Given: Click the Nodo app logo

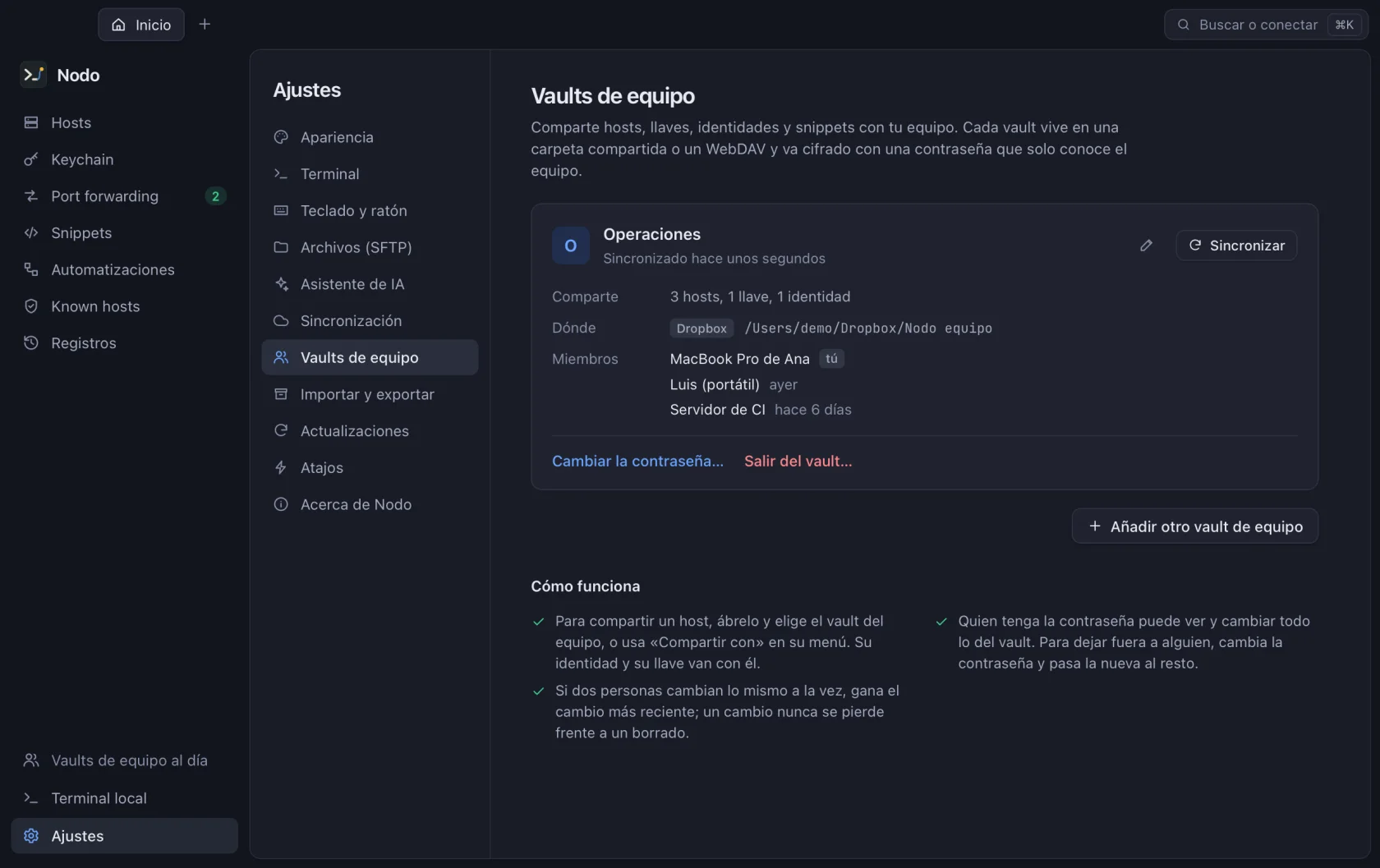Looking at the screenshot, I should click(x=33, y=75).
